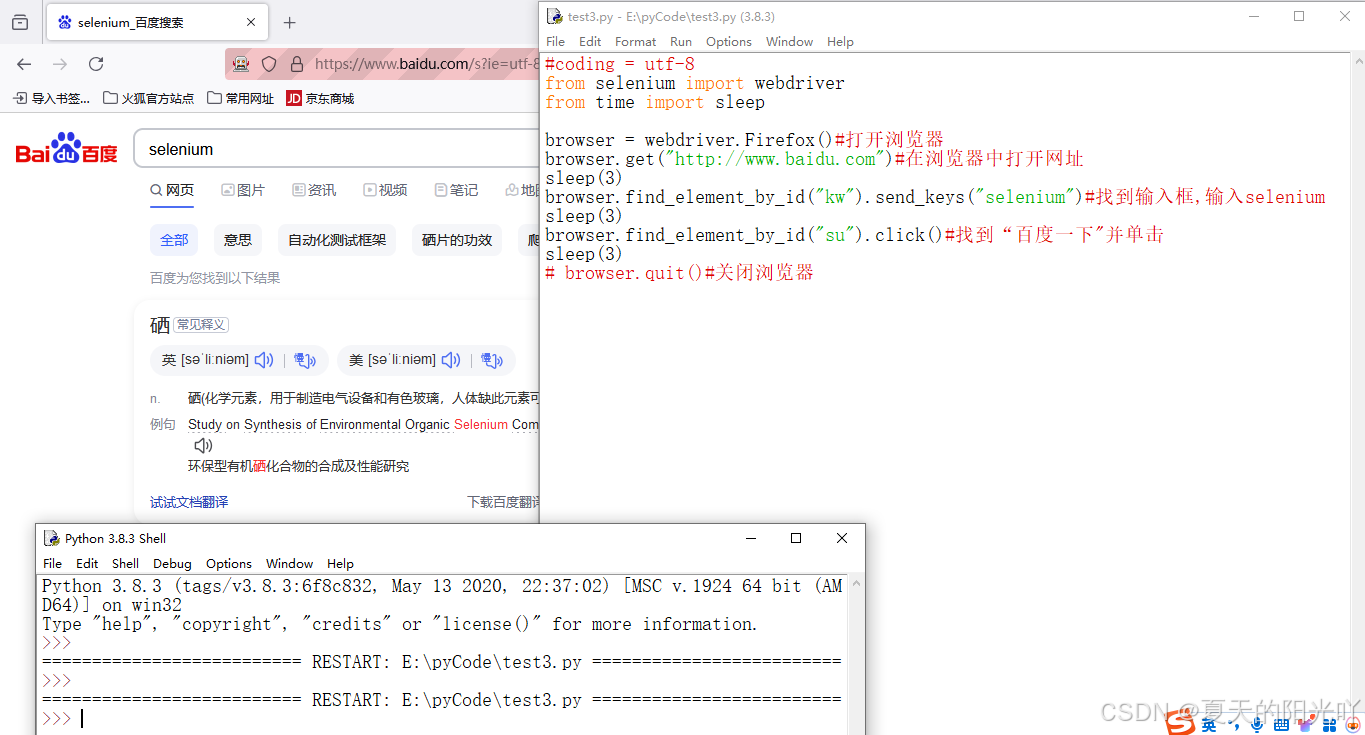This screenshot has height=735, width=1365.
Task: Open File menu in Python Shell
Action: coord(52,564)
